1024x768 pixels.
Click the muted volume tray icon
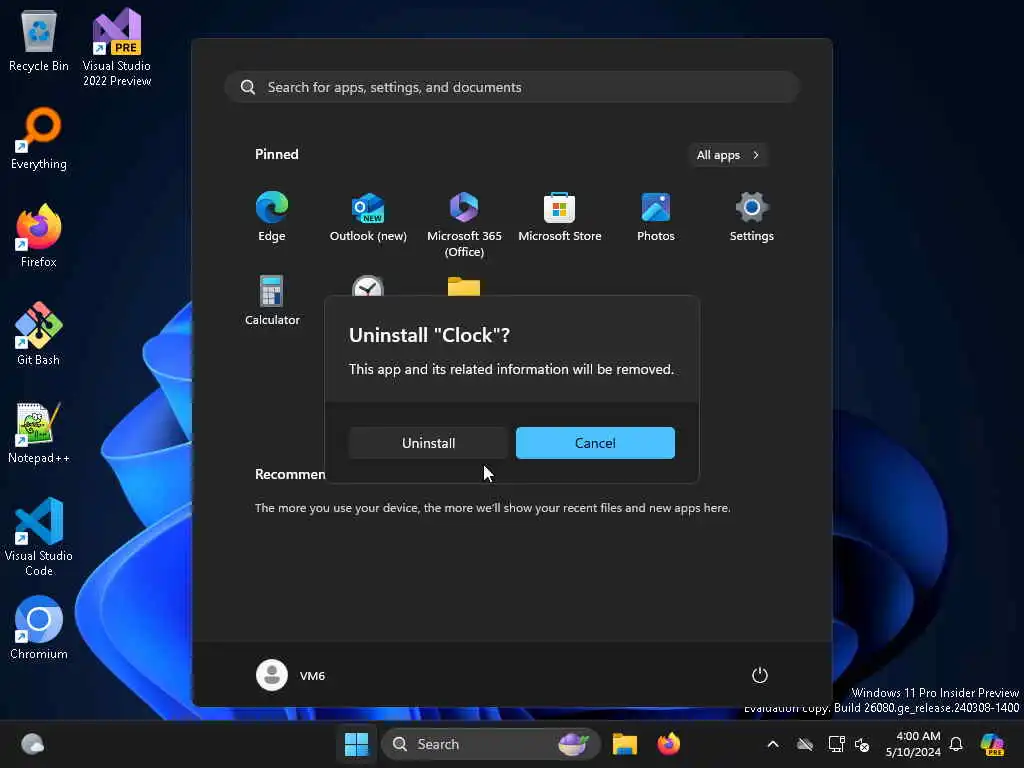point(862,744)
